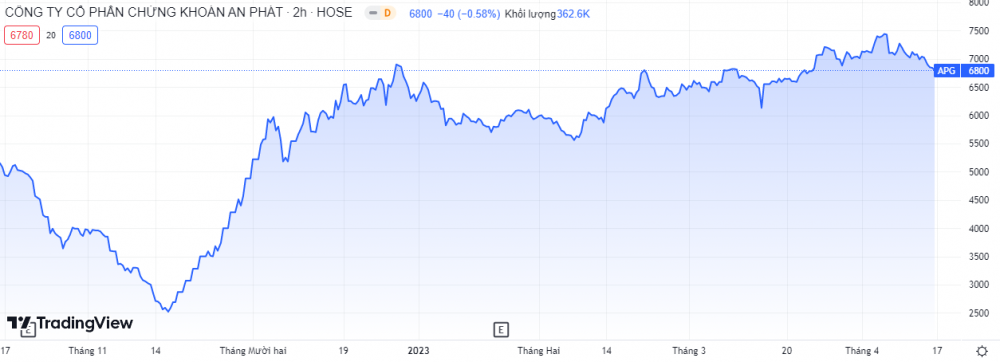
Task: Click the TradingView logo
Action: tap(70, 323)
